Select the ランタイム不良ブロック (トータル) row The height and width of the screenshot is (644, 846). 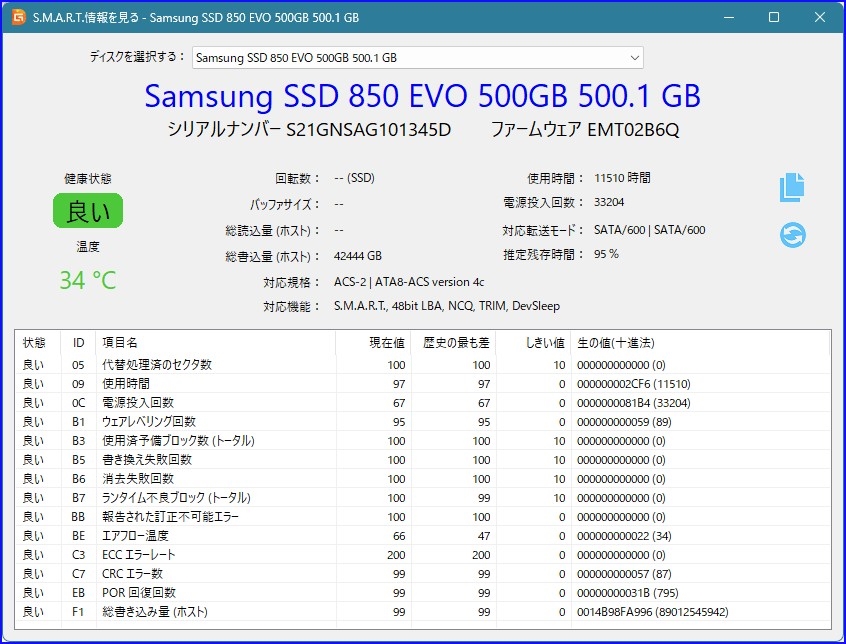422,498
